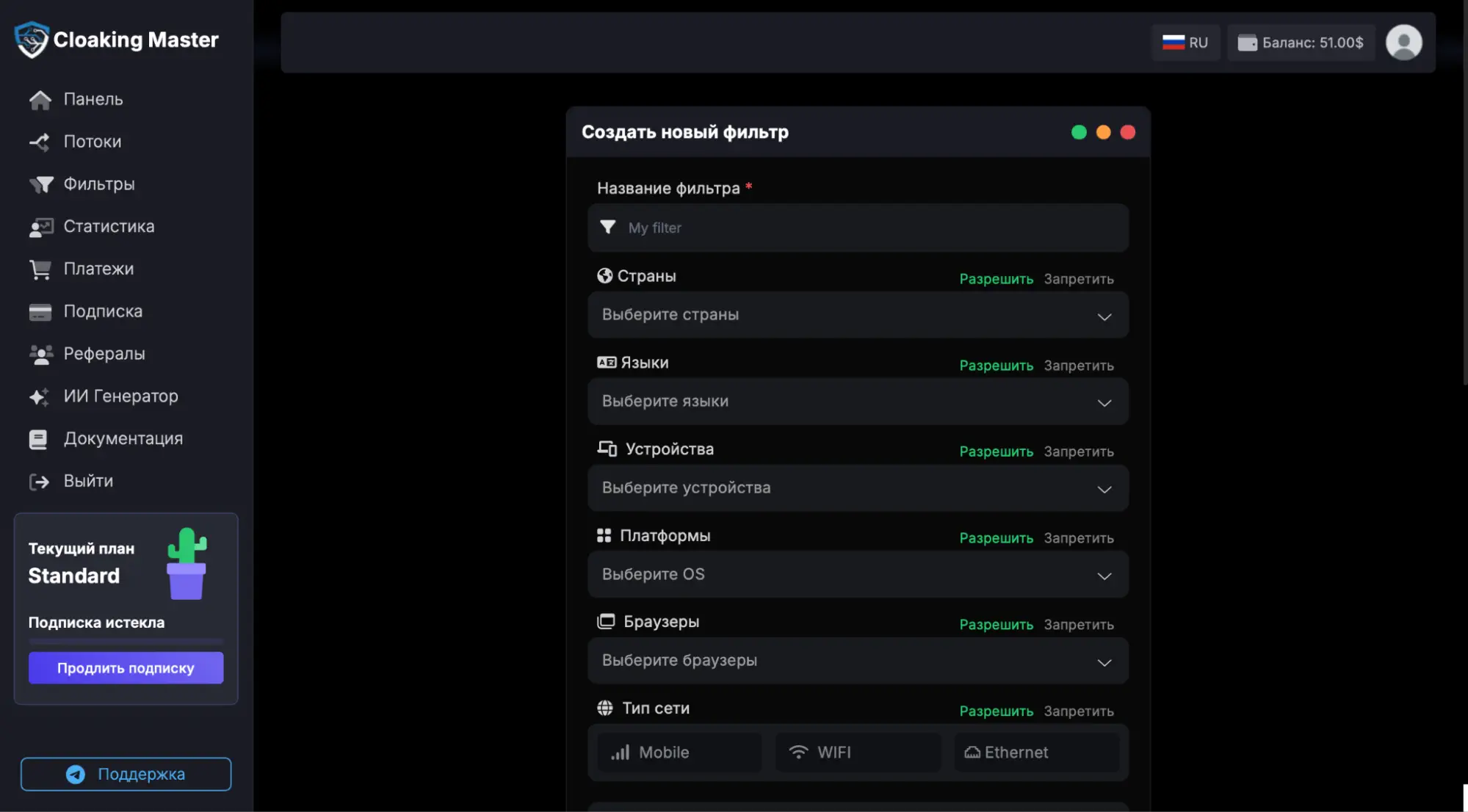Click the green dot in the filter header
Viewport: 1468px width, 812px height.
click(x=1078, y=132)
